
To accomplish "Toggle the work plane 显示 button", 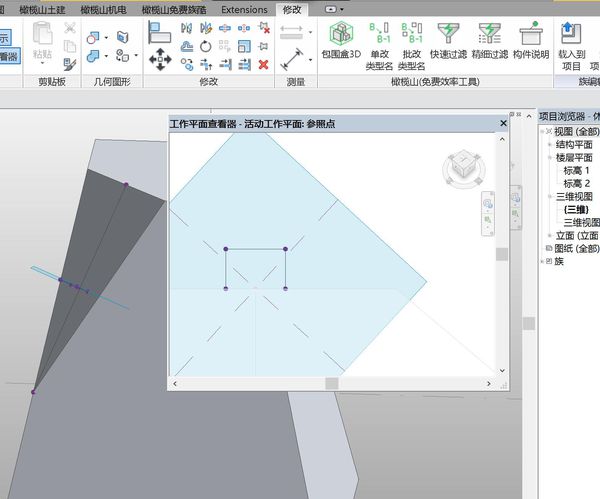I will pyautogui.click(x=4, y=38).
